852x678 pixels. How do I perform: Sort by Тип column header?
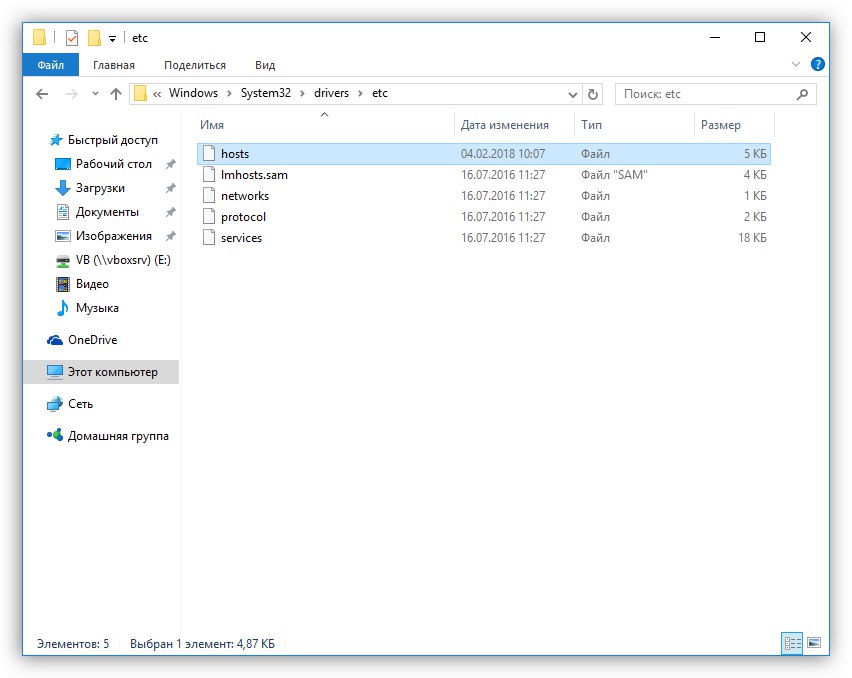coord(591,125)
